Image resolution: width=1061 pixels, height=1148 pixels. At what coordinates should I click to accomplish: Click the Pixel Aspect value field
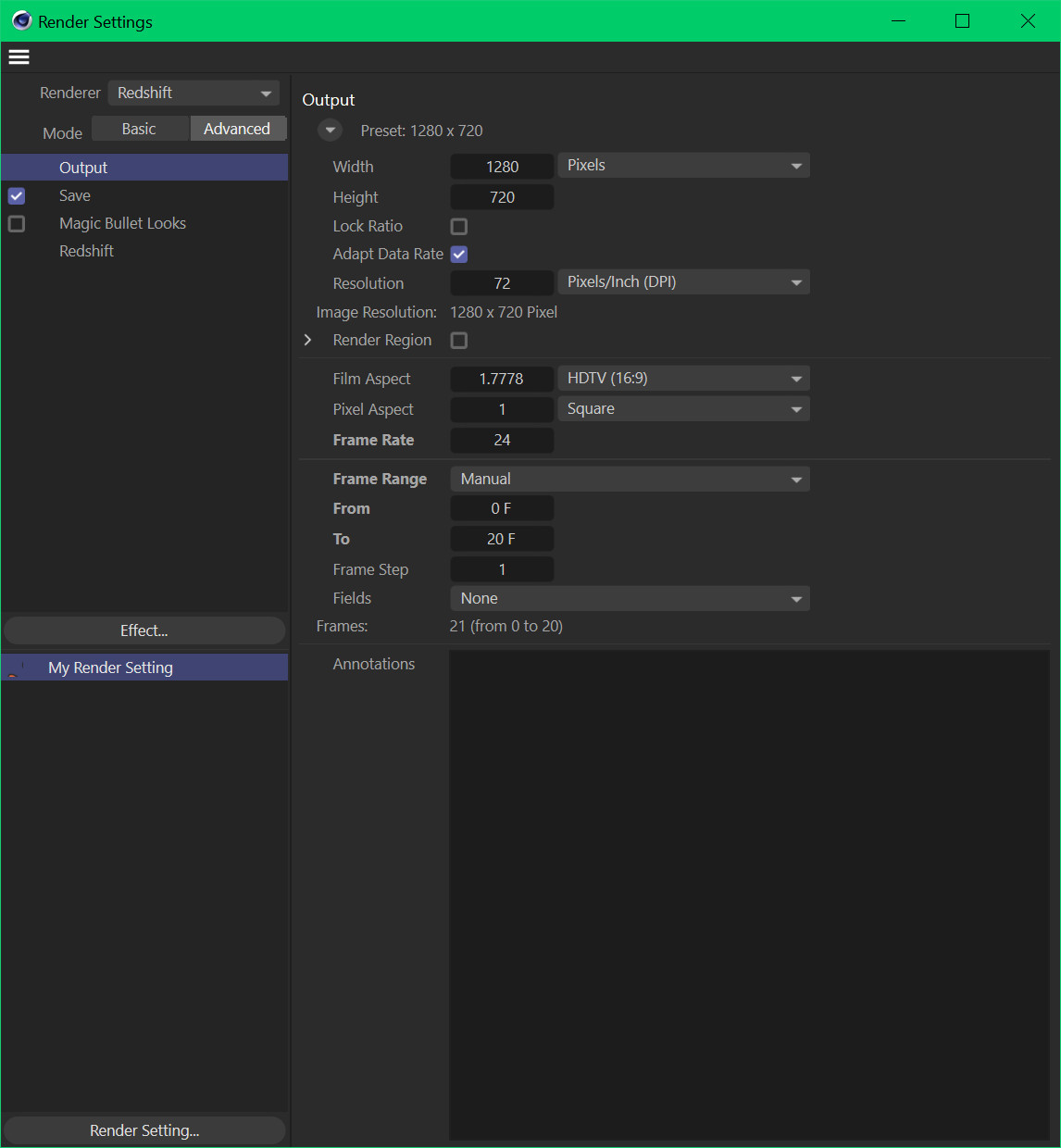[502, 409]
